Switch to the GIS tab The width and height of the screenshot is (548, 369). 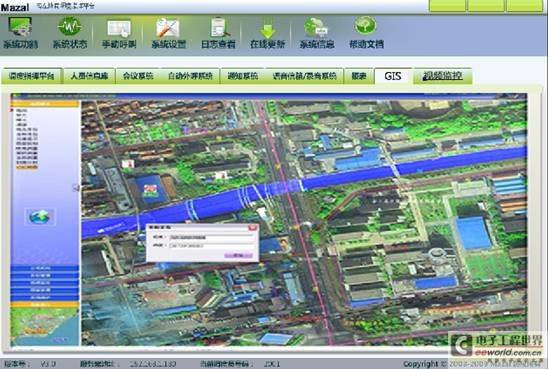pos(393,76)
